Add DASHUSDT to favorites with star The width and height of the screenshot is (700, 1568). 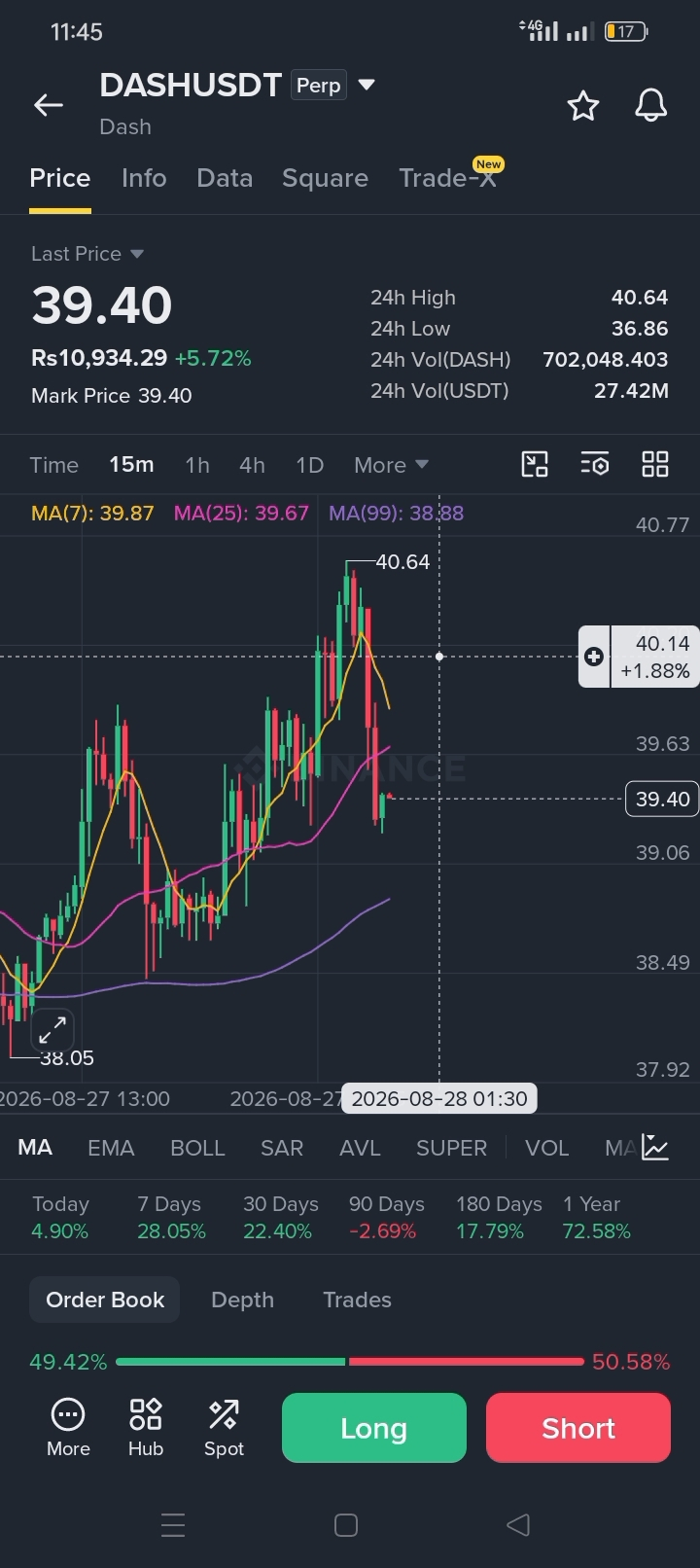tap(583, 105)
